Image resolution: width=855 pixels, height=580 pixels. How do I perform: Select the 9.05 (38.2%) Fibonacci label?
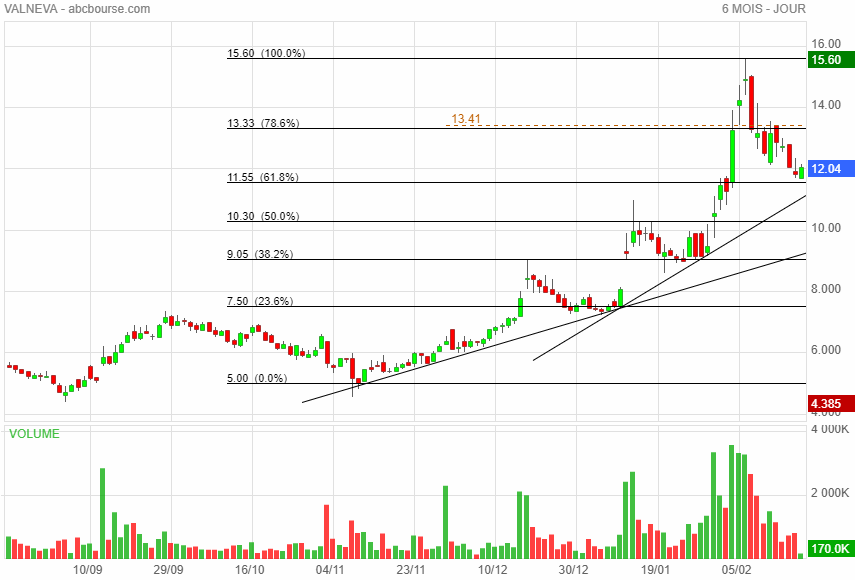pos(260,253)
